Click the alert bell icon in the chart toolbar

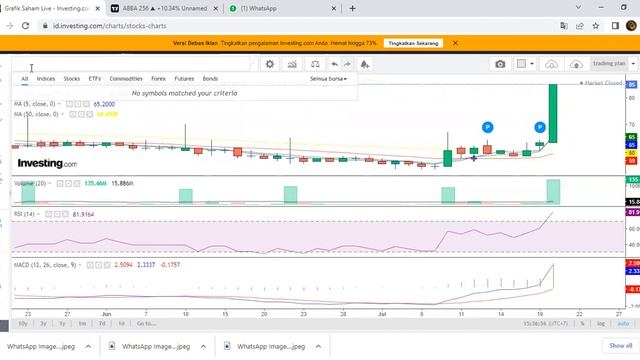pyautogui.click(x=364, y=64)
